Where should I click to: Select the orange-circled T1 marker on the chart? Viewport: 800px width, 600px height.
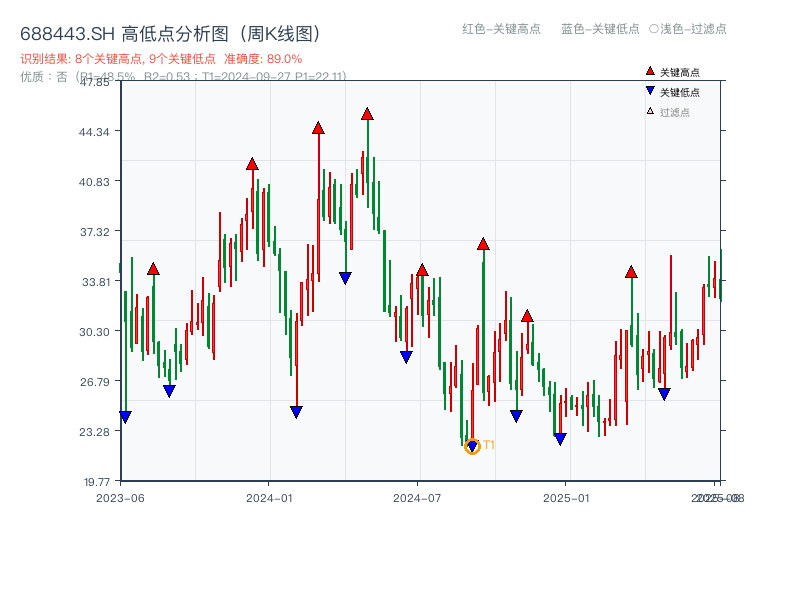pos(472,444)
